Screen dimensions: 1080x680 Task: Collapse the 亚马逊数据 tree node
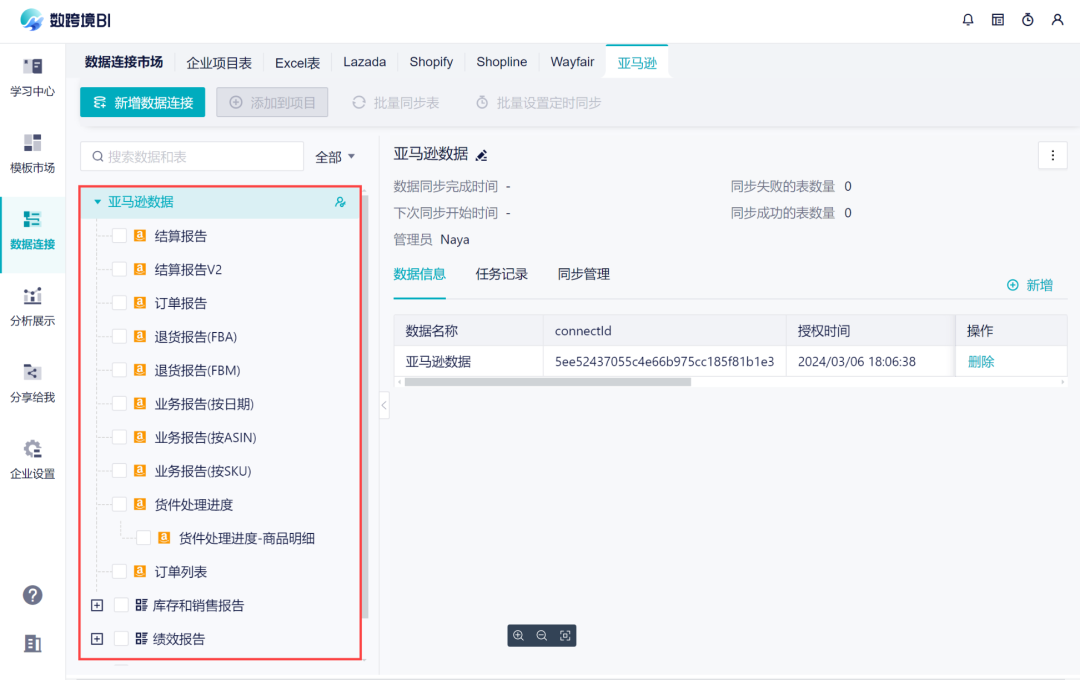click(97, 202)
